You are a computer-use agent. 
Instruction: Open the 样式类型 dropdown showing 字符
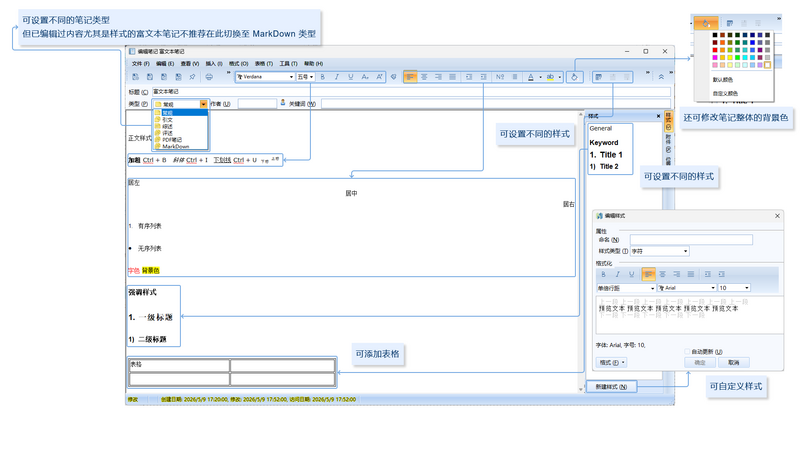click(x=685, y=251)
